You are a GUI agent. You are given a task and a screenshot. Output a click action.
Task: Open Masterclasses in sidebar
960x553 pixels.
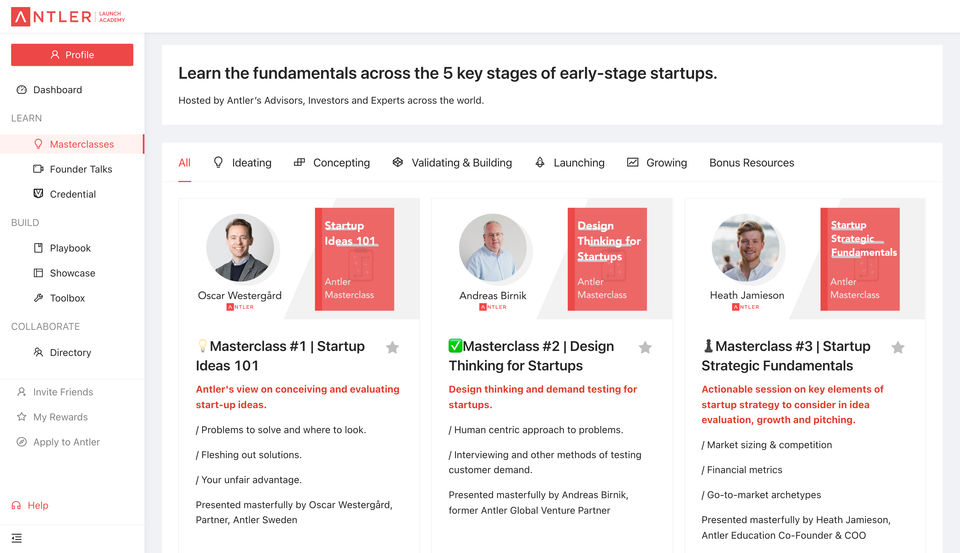(81, 144)
